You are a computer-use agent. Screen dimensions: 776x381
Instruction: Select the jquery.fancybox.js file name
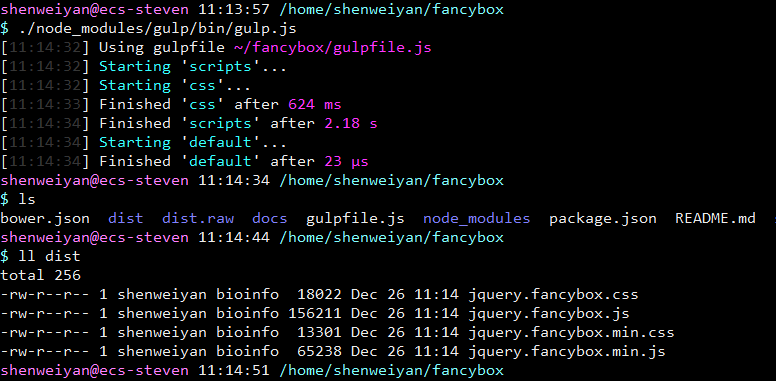549,313
